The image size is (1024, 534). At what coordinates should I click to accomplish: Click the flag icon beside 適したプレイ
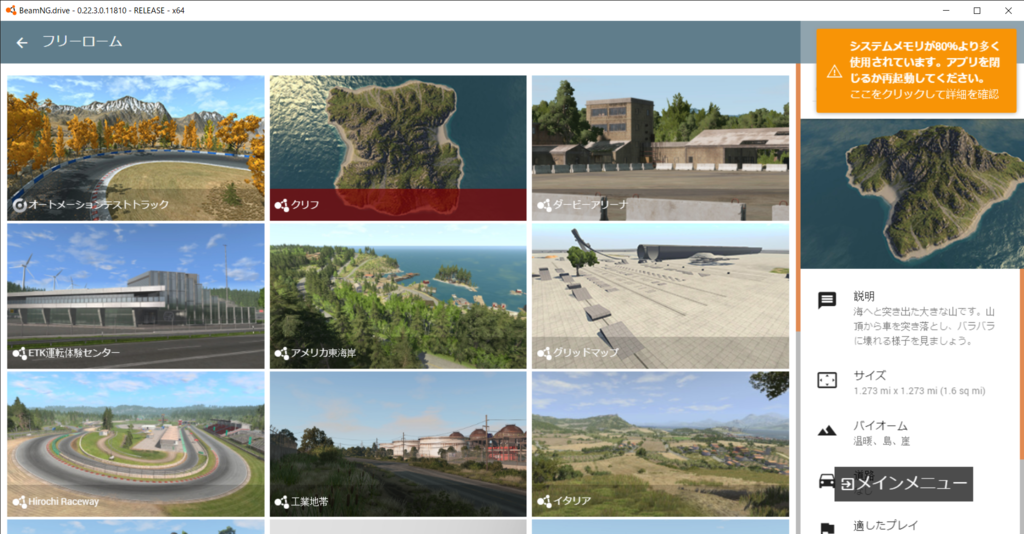(x=827, y=528)
